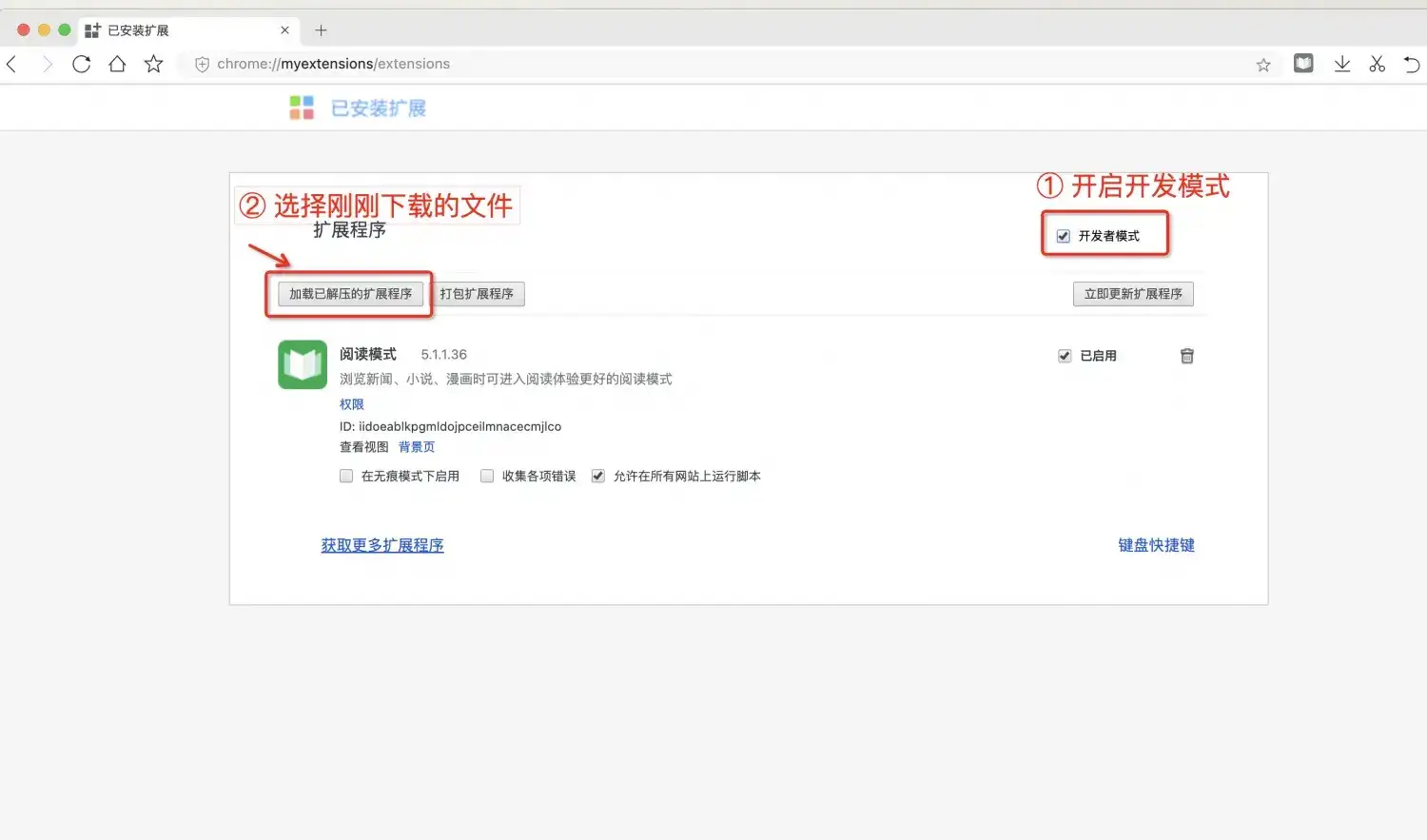
Task: Click the shield icon in address bar
Action: [x=202, y=64]
